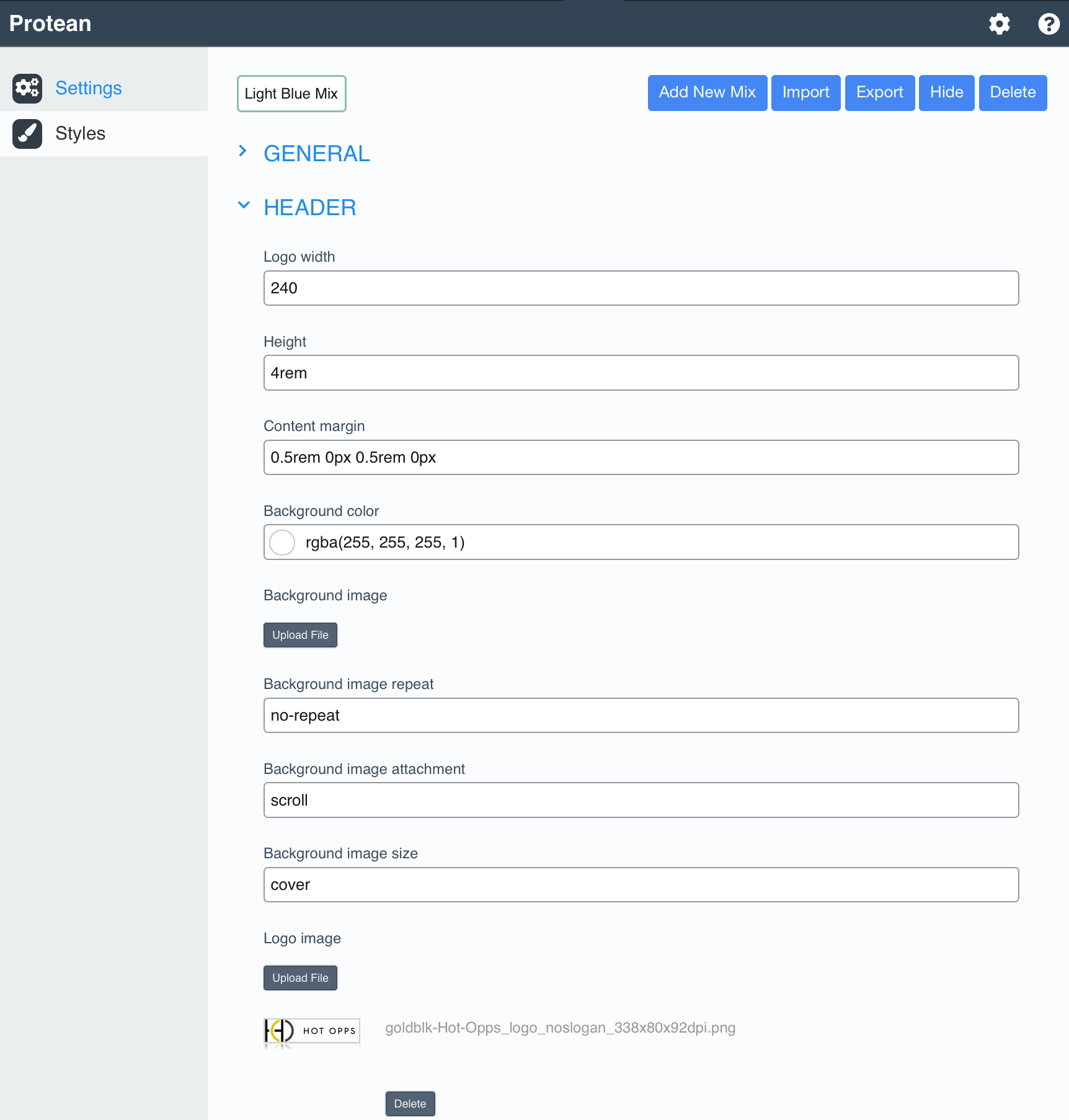This screenshot has height=1120, width=1069.
Task: Open the gear settings icon in top bar
Action: click(999, 24)
